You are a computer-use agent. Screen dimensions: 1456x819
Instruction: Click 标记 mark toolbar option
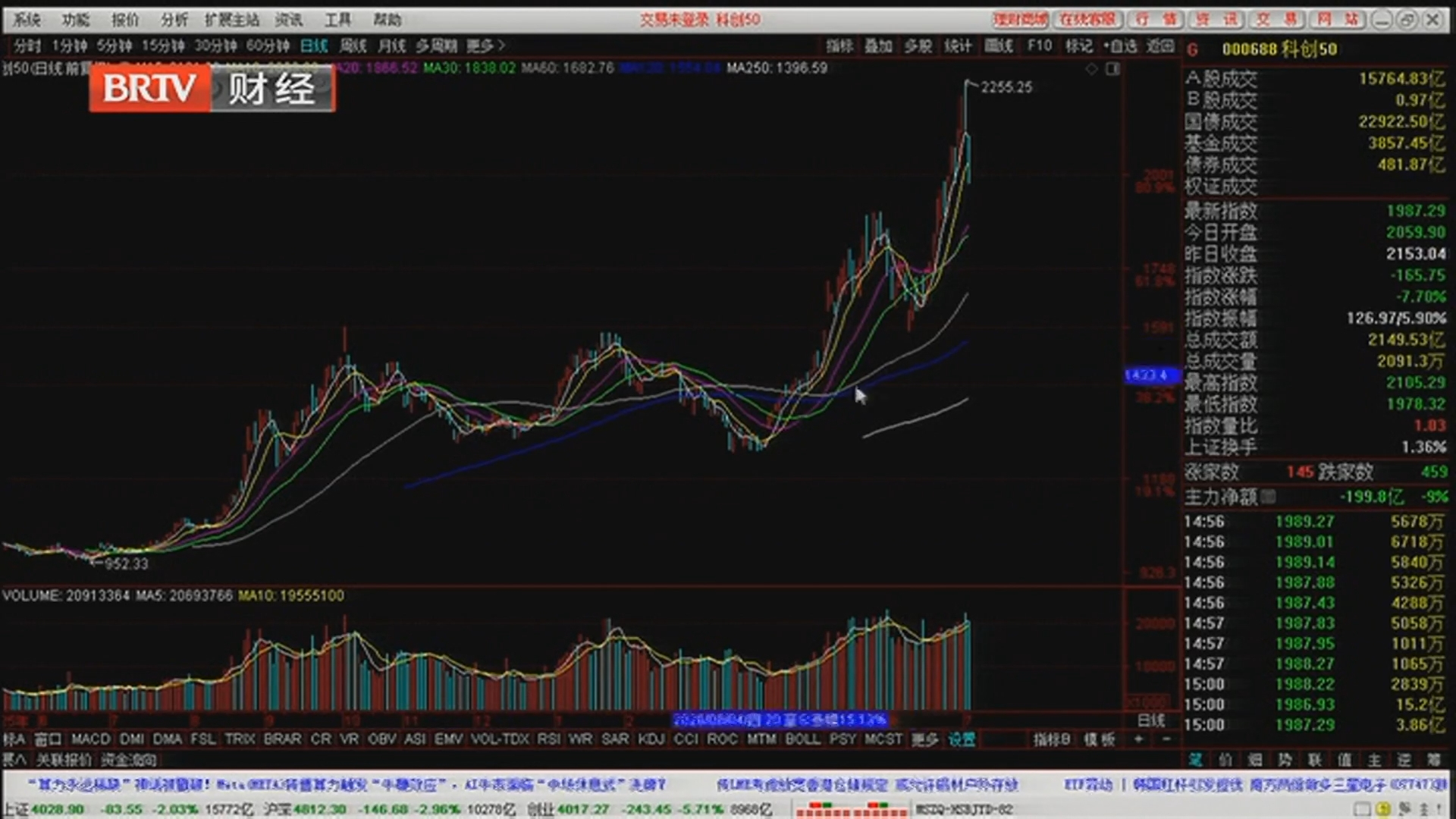tap(1079, 46)
